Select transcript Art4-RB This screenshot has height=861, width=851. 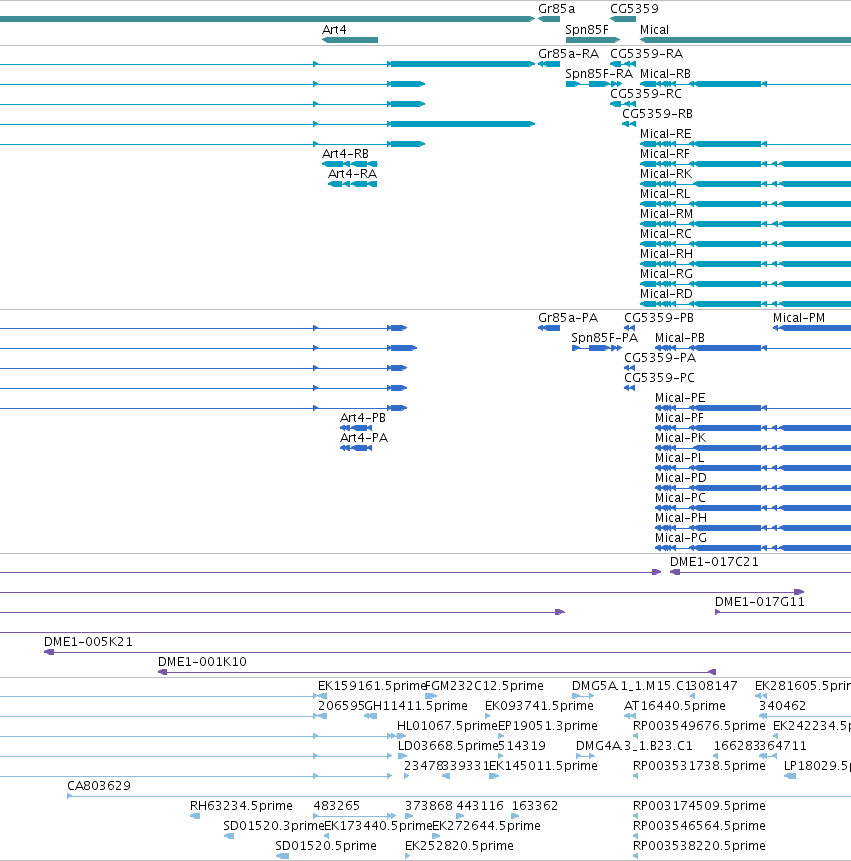(x=345, y=154)
